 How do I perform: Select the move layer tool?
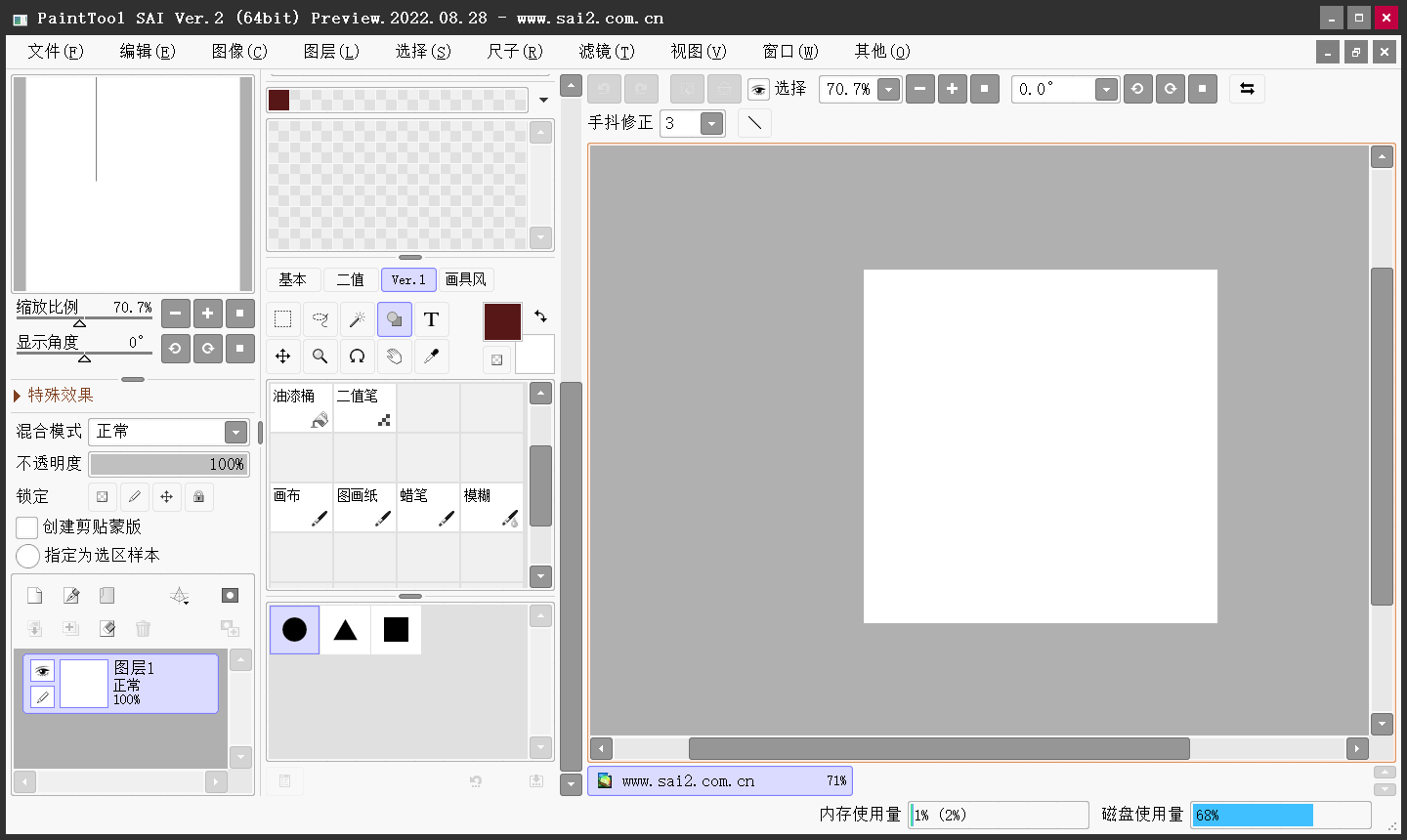click(283, 357)
